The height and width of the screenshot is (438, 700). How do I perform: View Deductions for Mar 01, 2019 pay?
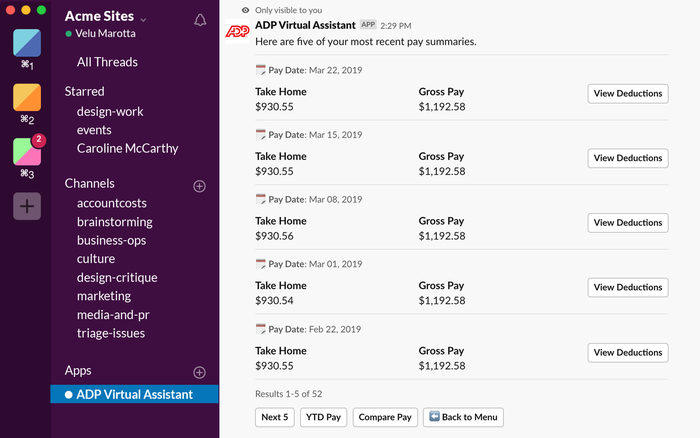(628, 288)
